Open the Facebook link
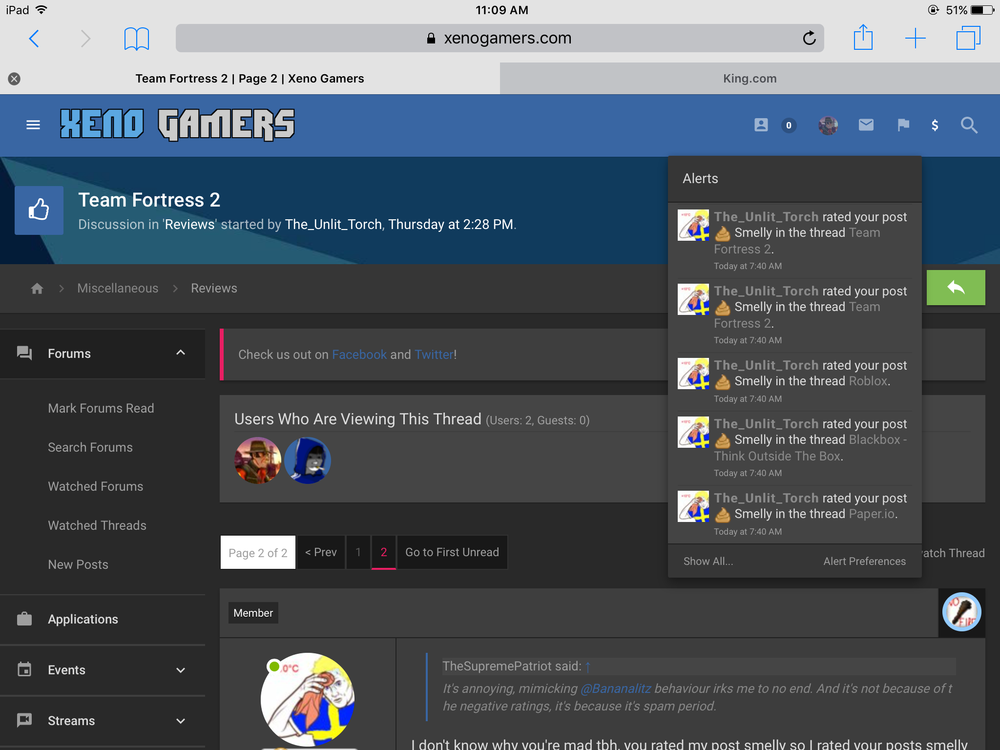 [359, 355]
